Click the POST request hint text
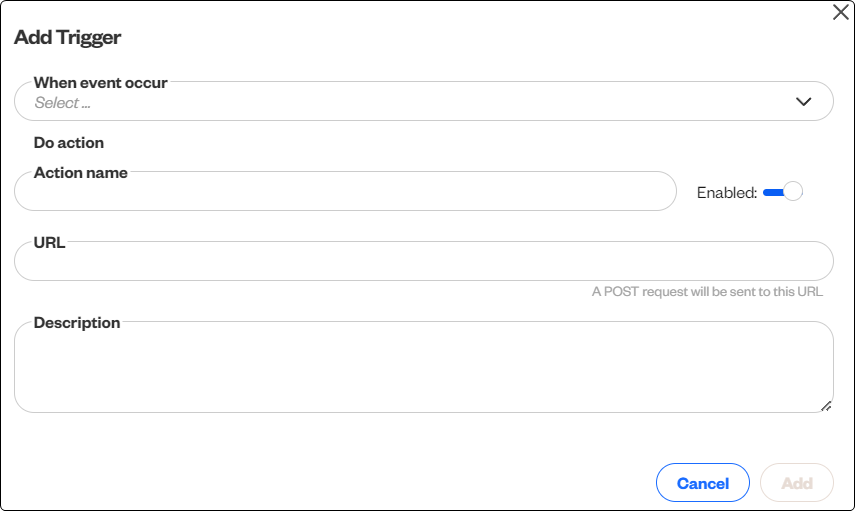The image size is (855, 511). tap(707, 292)
